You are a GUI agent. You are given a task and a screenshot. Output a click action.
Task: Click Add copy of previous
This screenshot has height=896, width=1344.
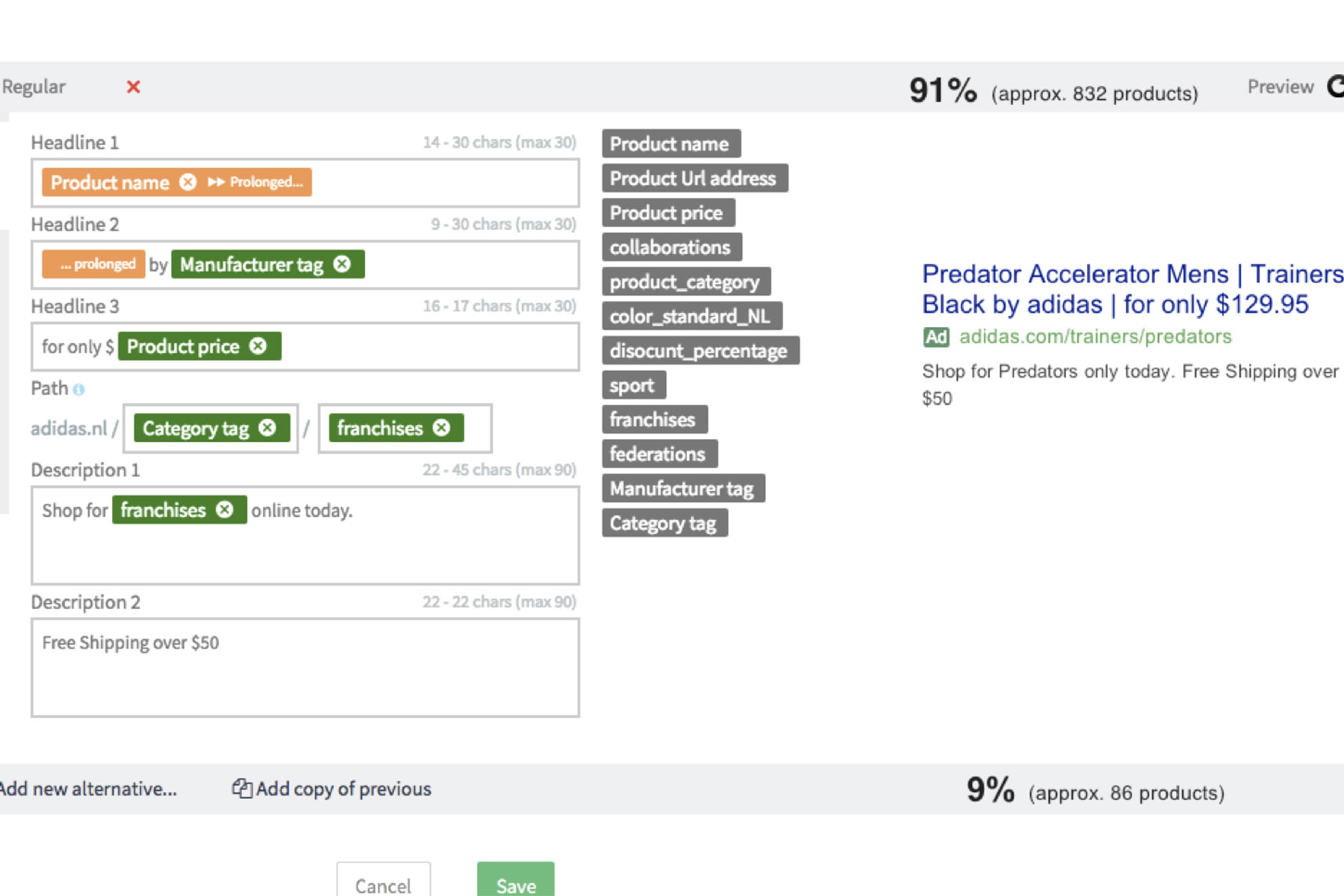(x=343, y=789)
